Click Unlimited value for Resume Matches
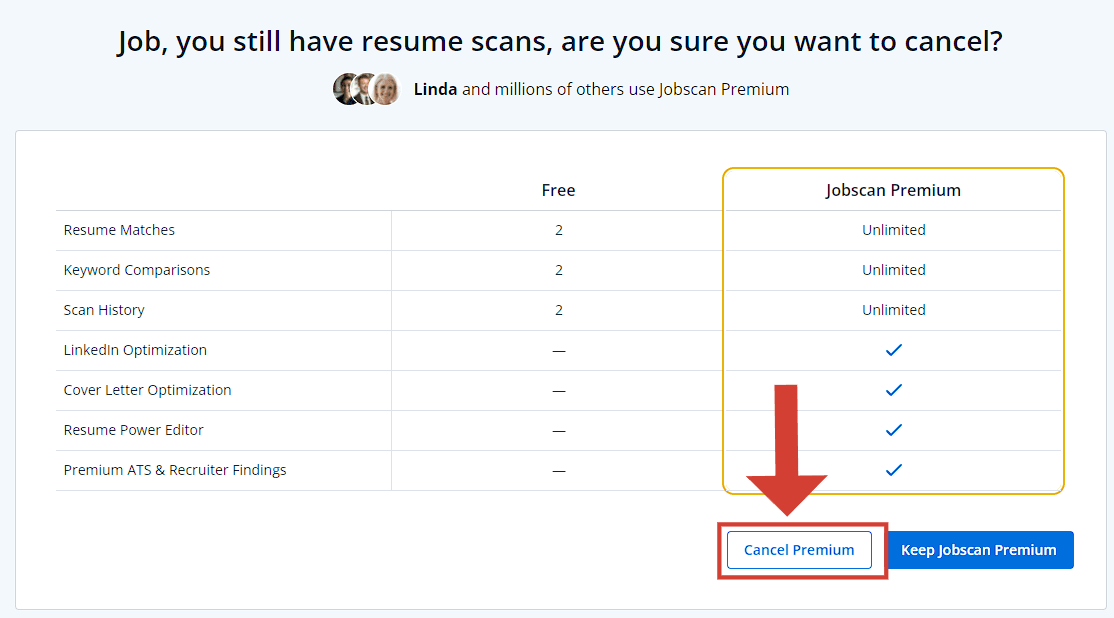 point(894,230)
